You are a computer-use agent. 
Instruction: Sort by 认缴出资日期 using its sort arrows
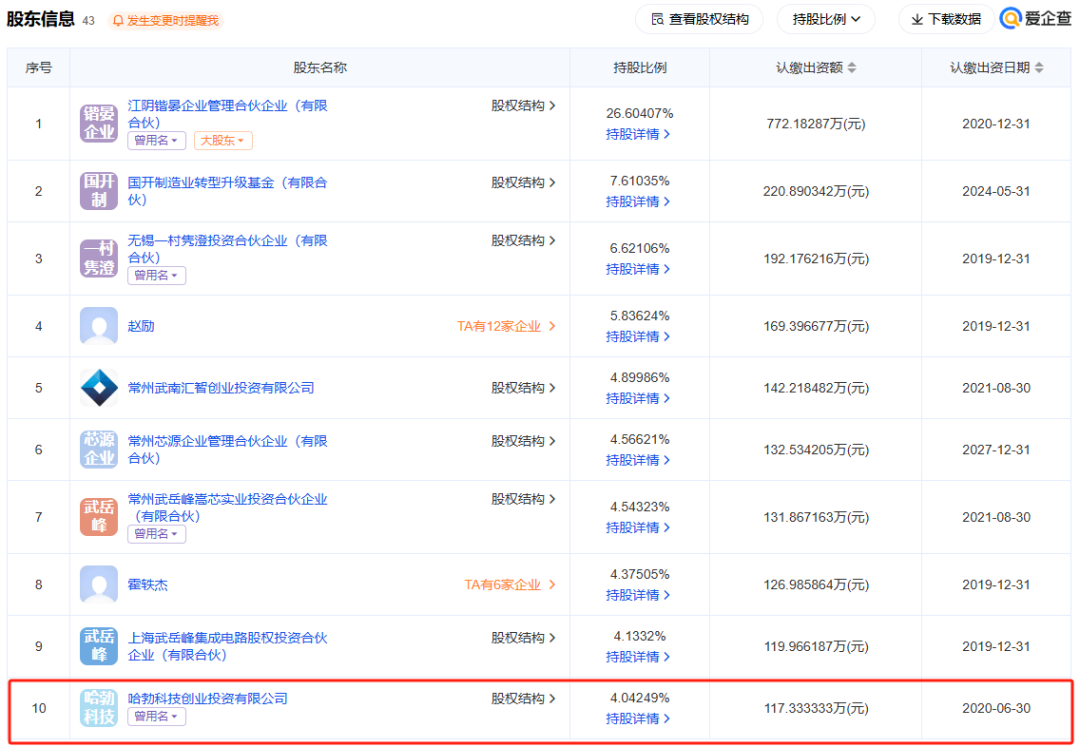click(1039, 67)
